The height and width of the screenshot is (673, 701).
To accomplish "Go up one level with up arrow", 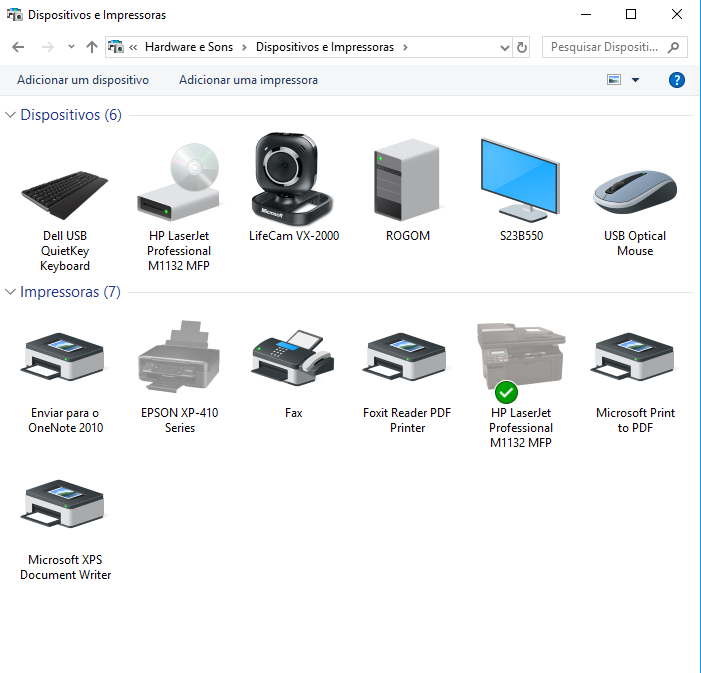I will click(x=92, y=47).
